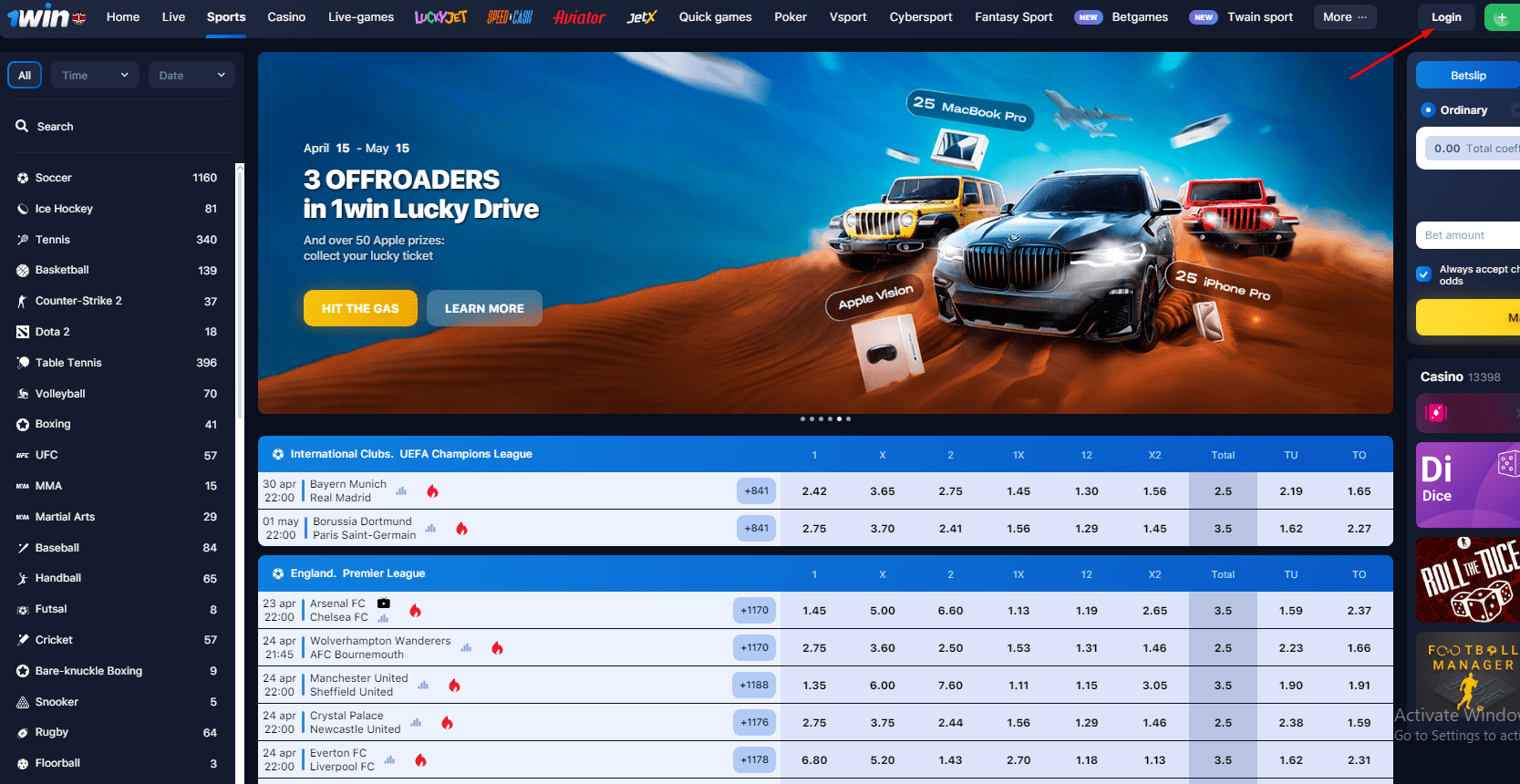Image resolution: width=1520 pixels, height=784 pixels.
Task: Click the green plus registration button
Action: (1502, 17)
